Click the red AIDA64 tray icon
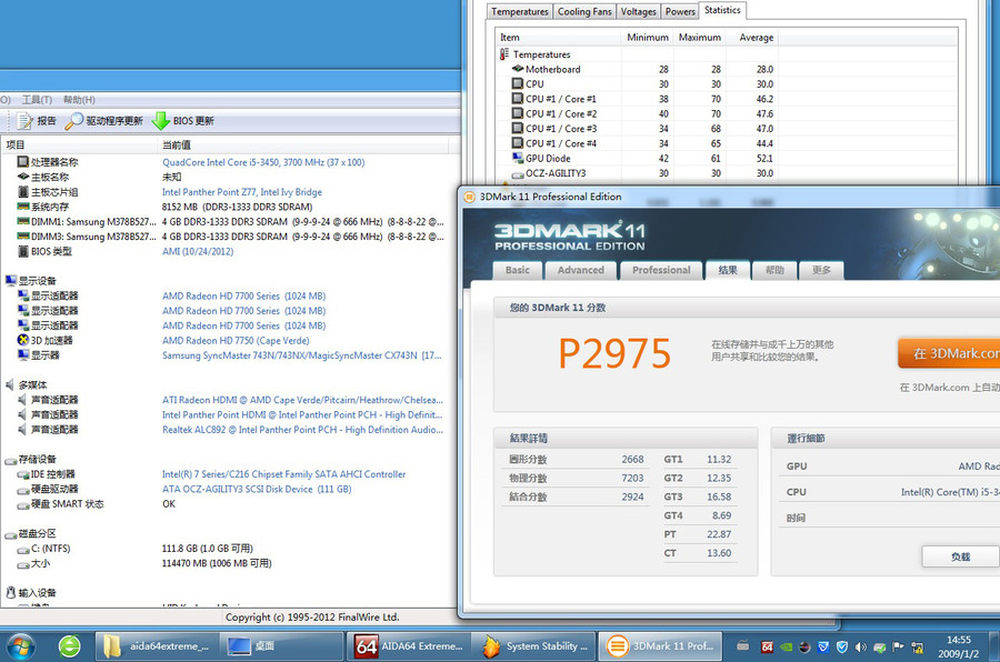The image size is (1000, 662). pyautogui.click(x=767, y=647)
